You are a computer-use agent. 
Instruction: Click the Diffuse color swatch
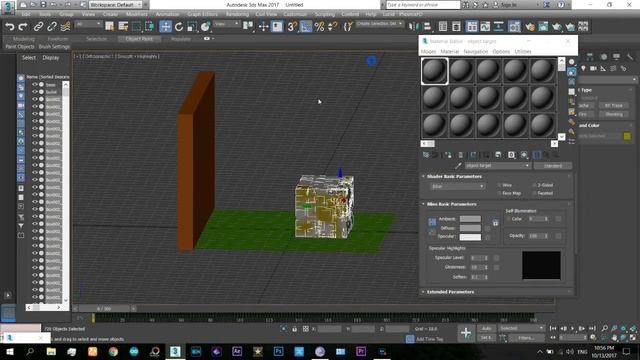pos(470,228)
